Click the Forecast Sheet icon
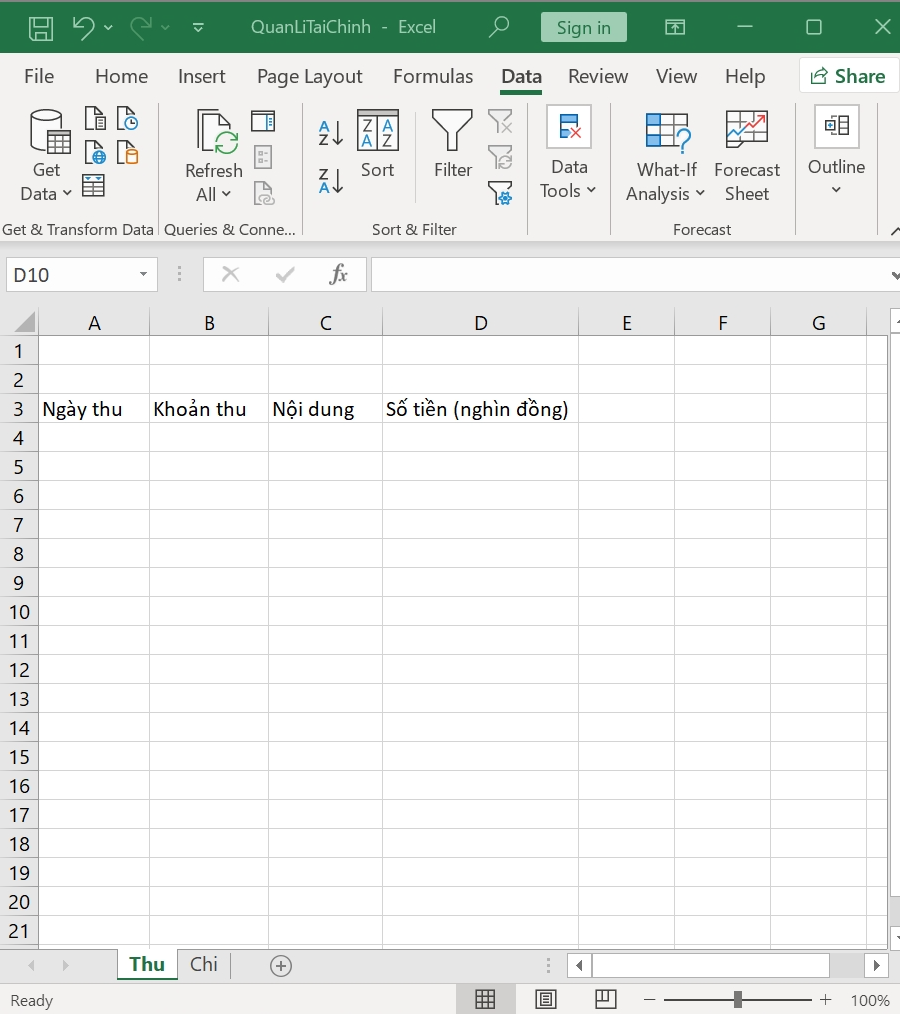Viewport: 900px width, 1014px height. [x=746, y=156]
